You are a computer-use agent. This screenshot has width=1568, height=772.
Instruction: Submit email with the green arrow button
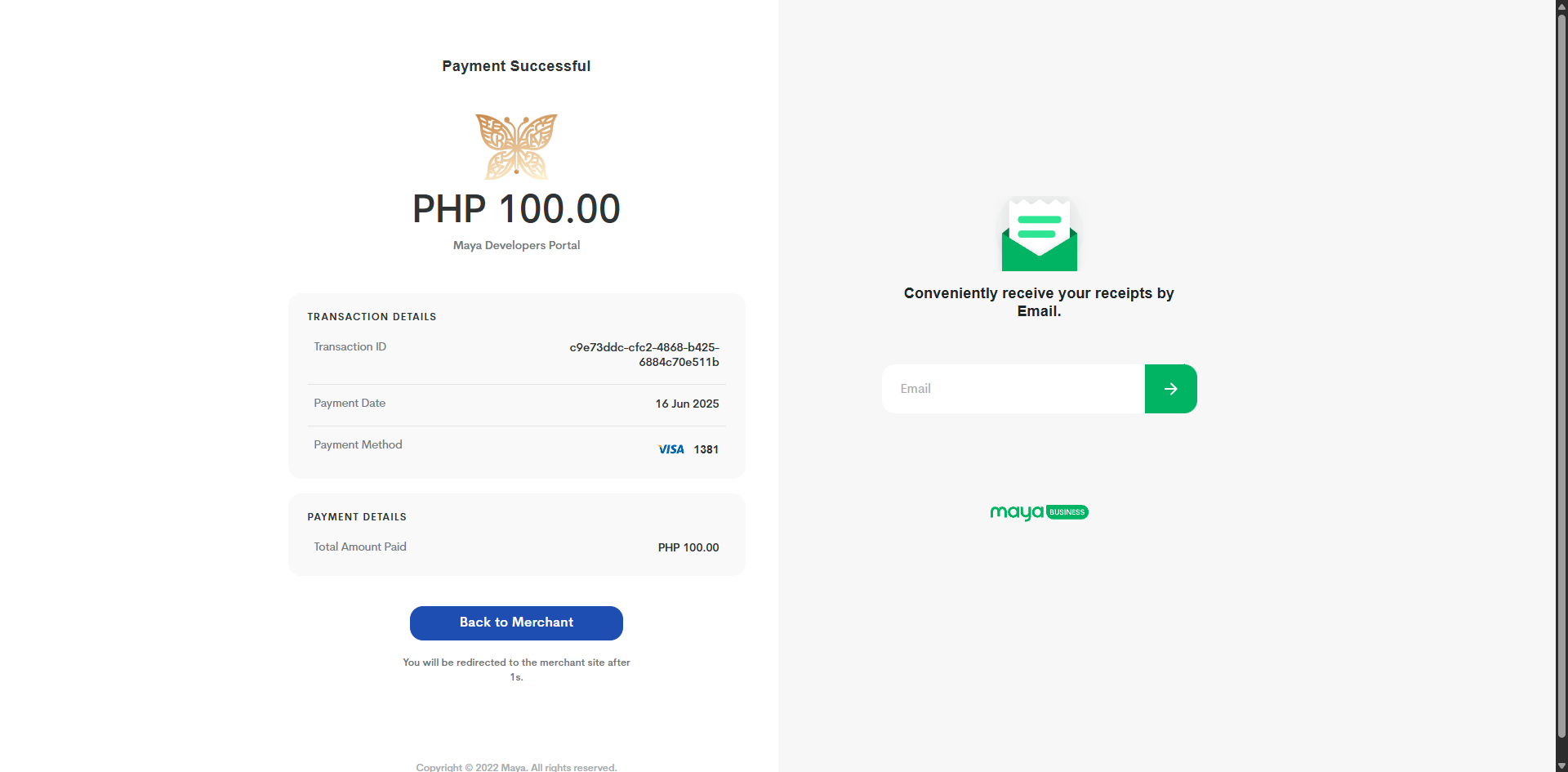(x=1170, y=389)
